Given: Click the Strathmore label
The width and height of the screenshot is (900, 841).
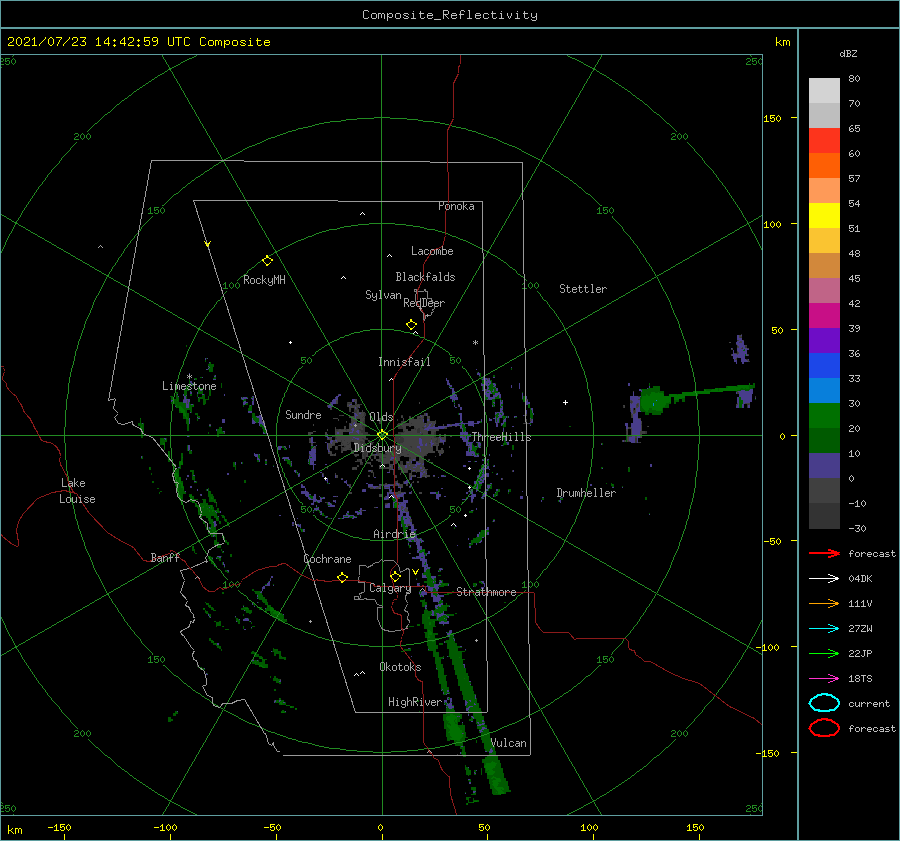Looking at the screenshot, I should (486, 592).
